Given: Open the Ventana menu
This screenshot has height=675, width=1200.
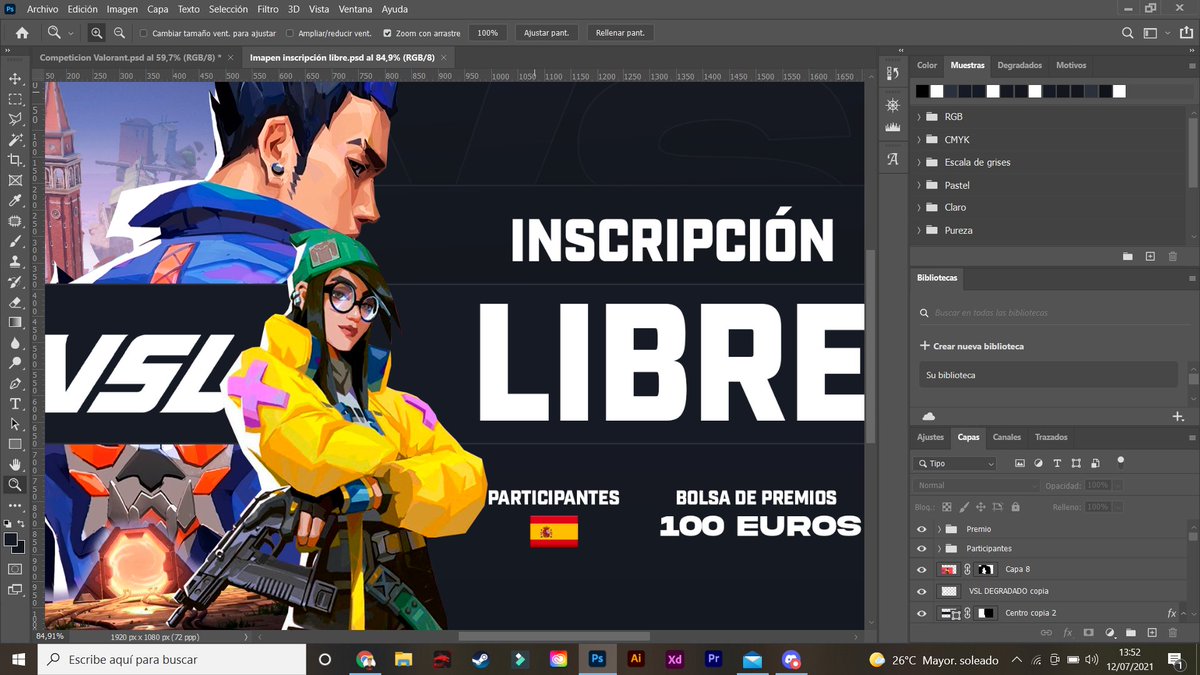Looking at the screenshot, I should pos(356,9).
